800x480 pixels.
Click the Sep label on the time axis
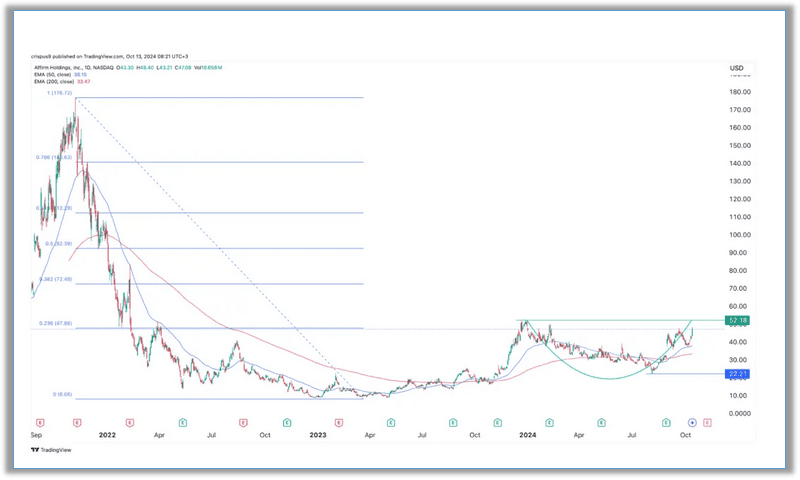click(x=36, y=435)
